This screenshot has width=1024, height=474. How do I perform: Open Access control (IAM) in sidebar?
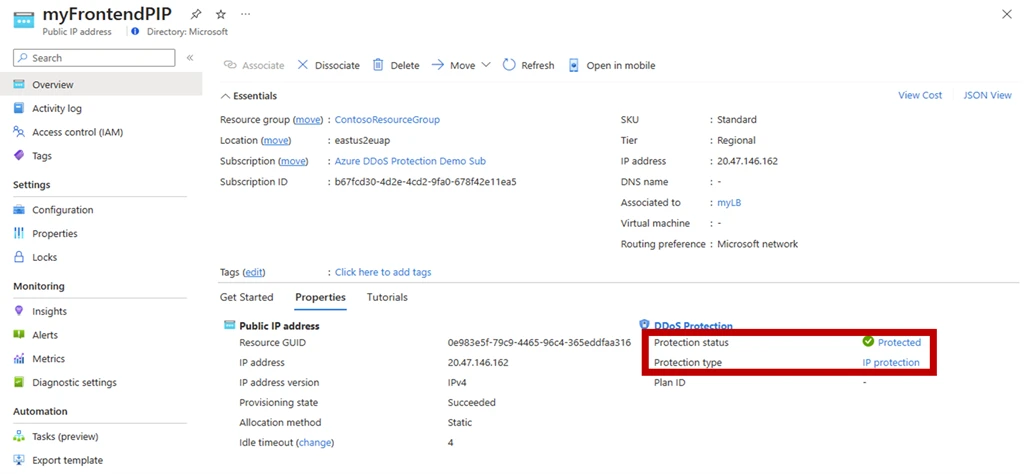(77, 132)
